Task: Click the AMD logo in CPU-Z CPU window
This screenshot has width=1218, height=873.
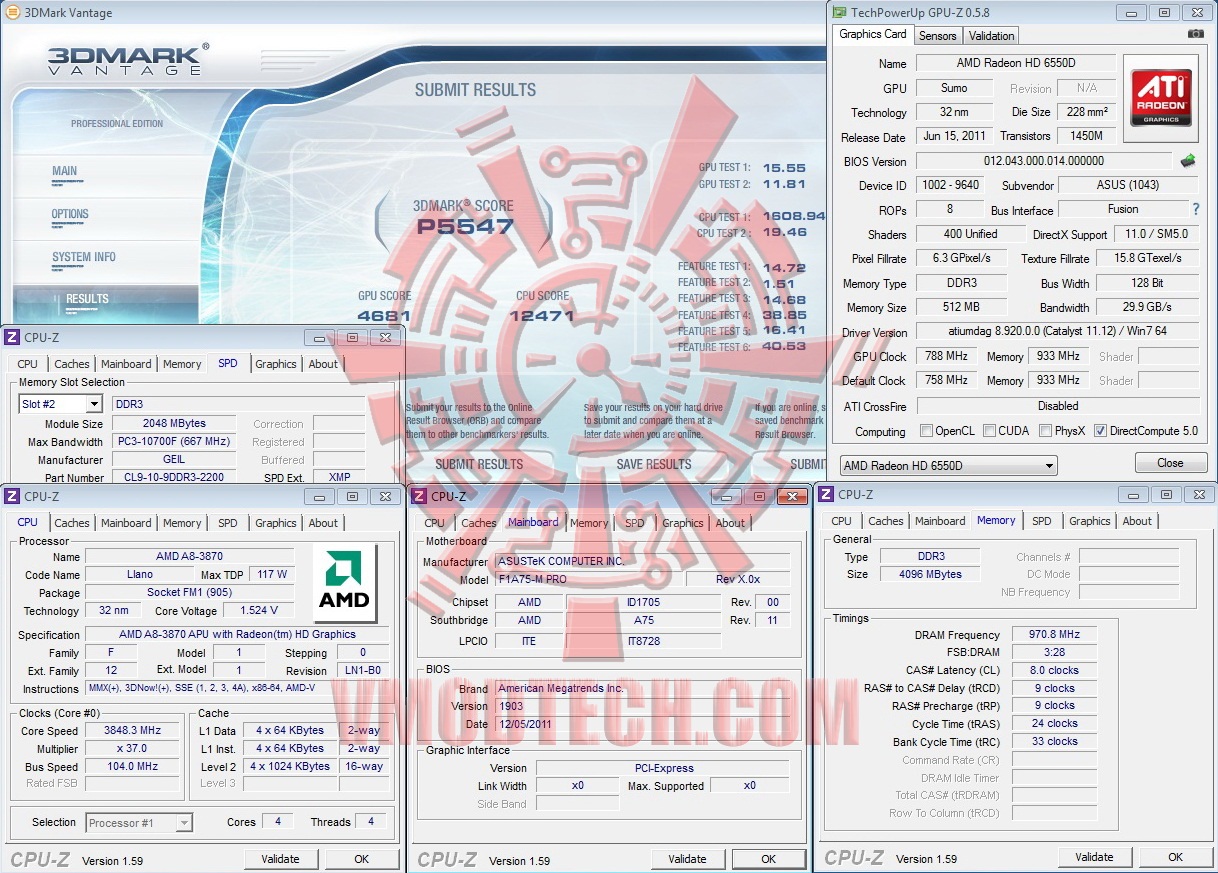Action: click(344, 584)
